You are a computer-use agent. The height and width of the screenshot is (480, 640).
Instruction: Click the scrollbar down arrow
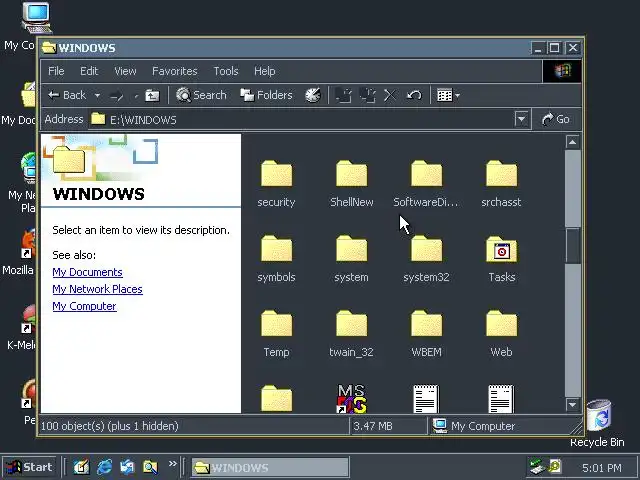(x=572, y=404)
